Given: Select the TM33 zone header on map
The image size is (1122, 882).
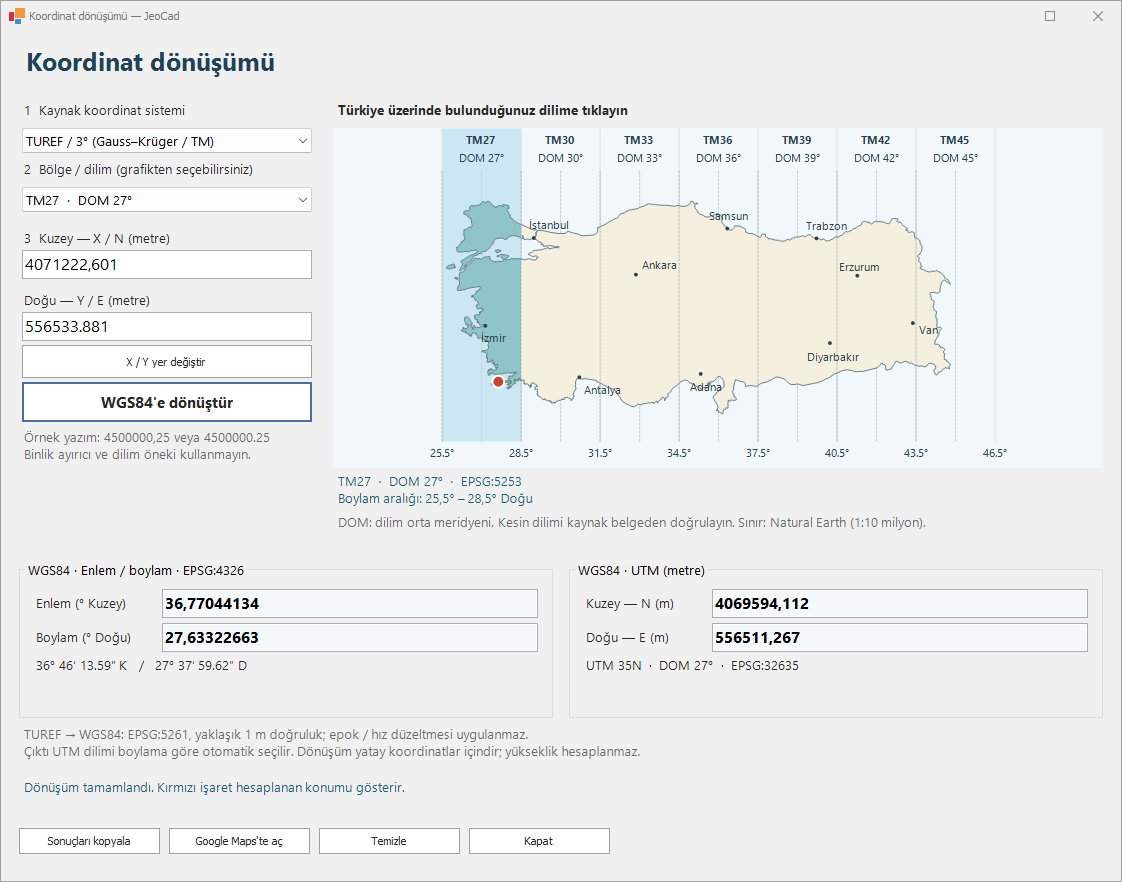Looking at the screenshot, I should click(639, 149).
